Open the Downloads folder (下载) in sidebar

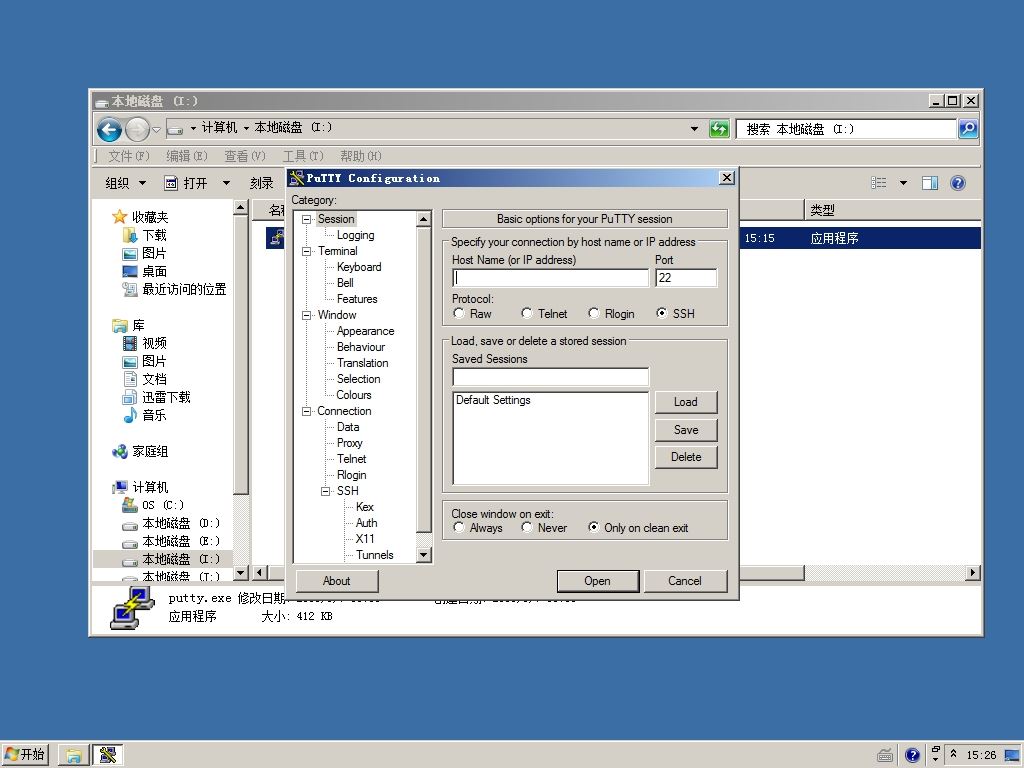(145, 235)
